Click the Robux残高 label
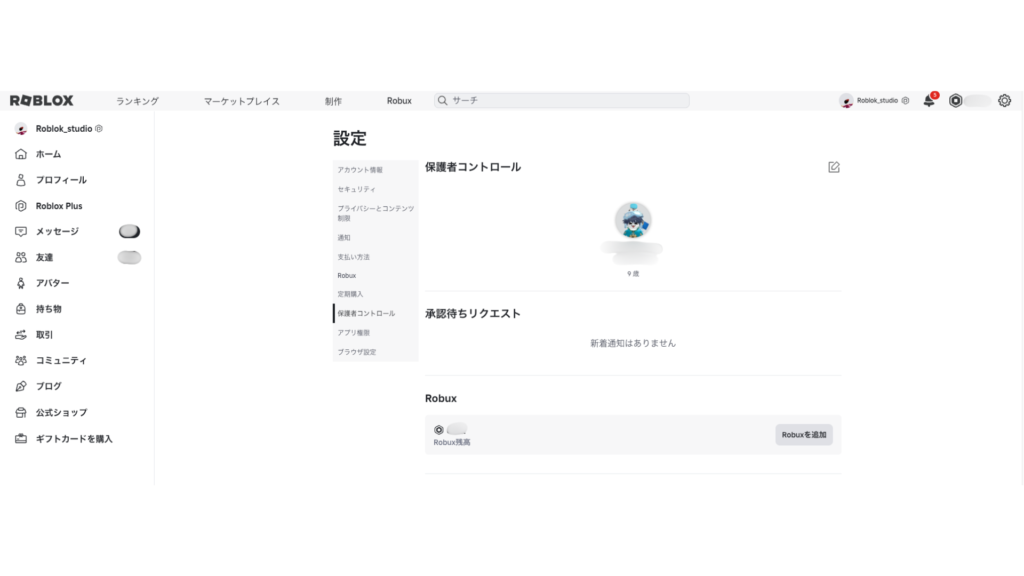 coord(452,442)
